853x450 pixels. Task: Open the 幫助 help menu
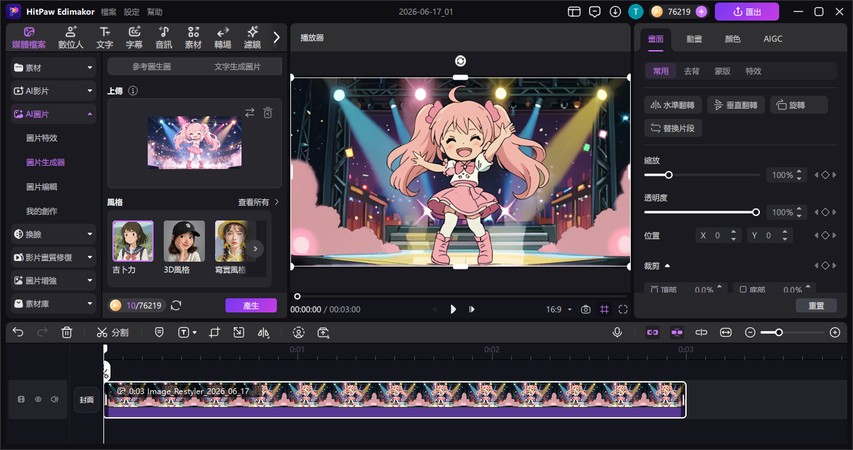[x=154, y=11]
